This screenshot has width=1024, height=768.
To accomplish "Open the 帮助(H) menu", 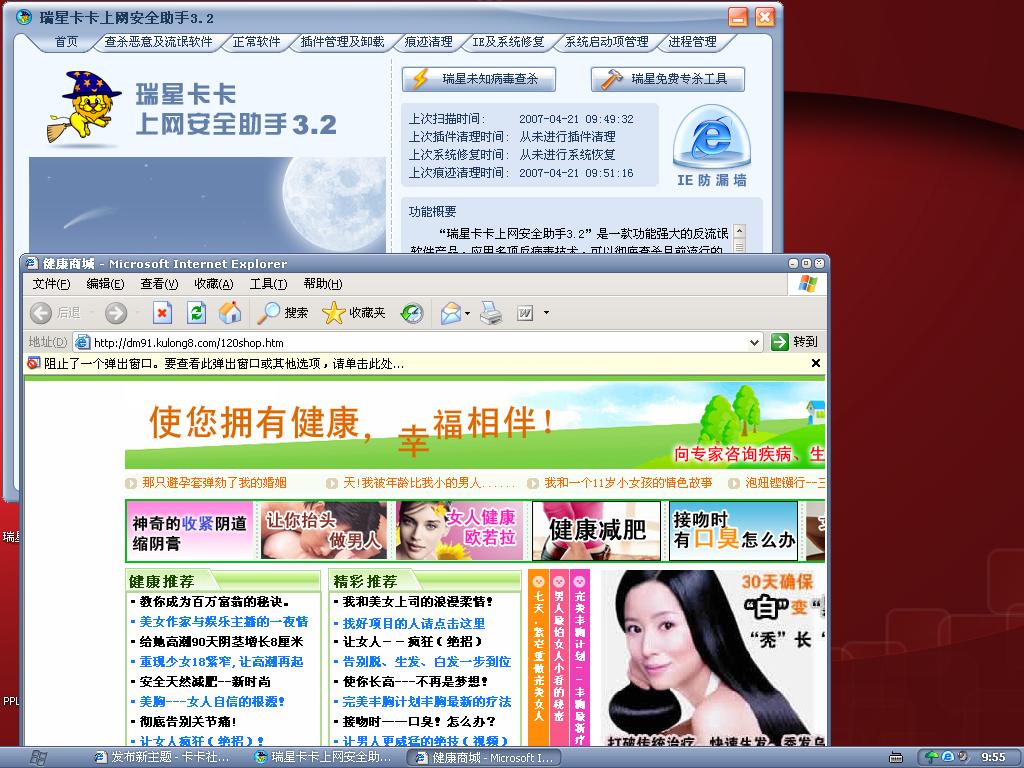I will (x=323, y=284).
